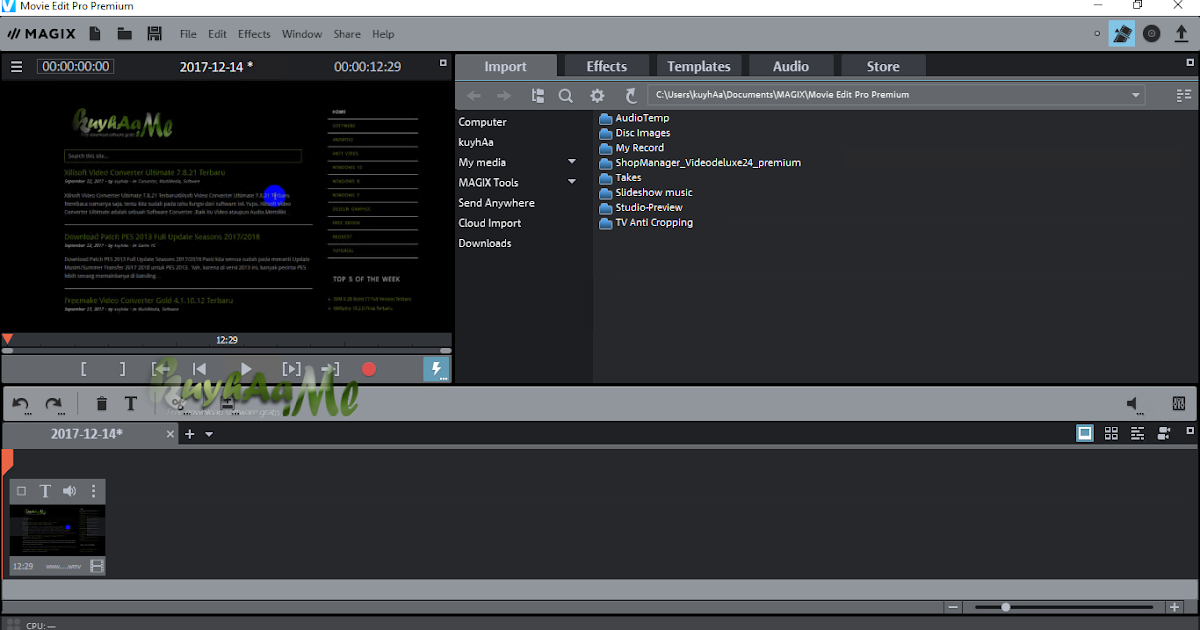Toggle the clip selection checkbox
The width and height of the screenshot is (1200, 630).
(x=22, y=491)
